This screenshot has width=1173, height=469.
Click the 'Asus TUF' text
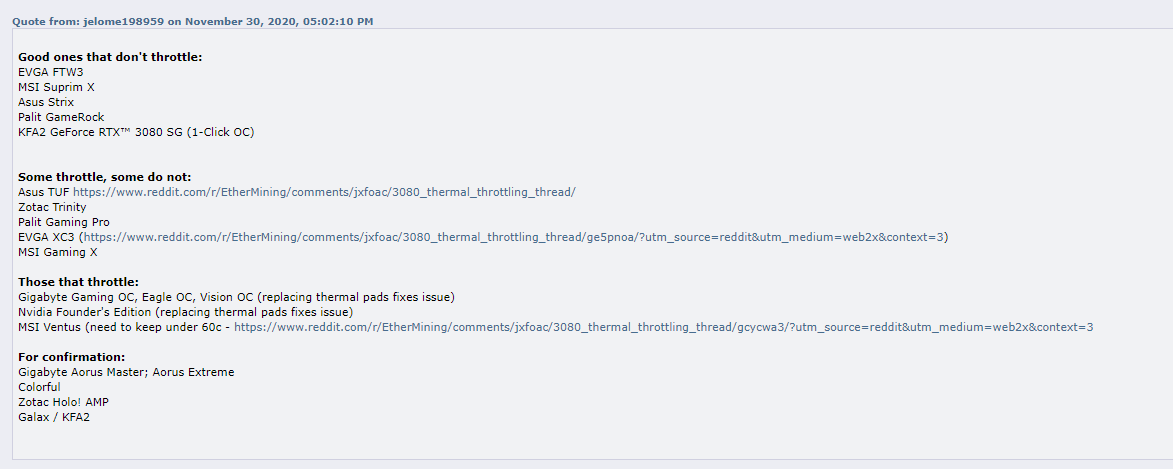click(43, 192)
